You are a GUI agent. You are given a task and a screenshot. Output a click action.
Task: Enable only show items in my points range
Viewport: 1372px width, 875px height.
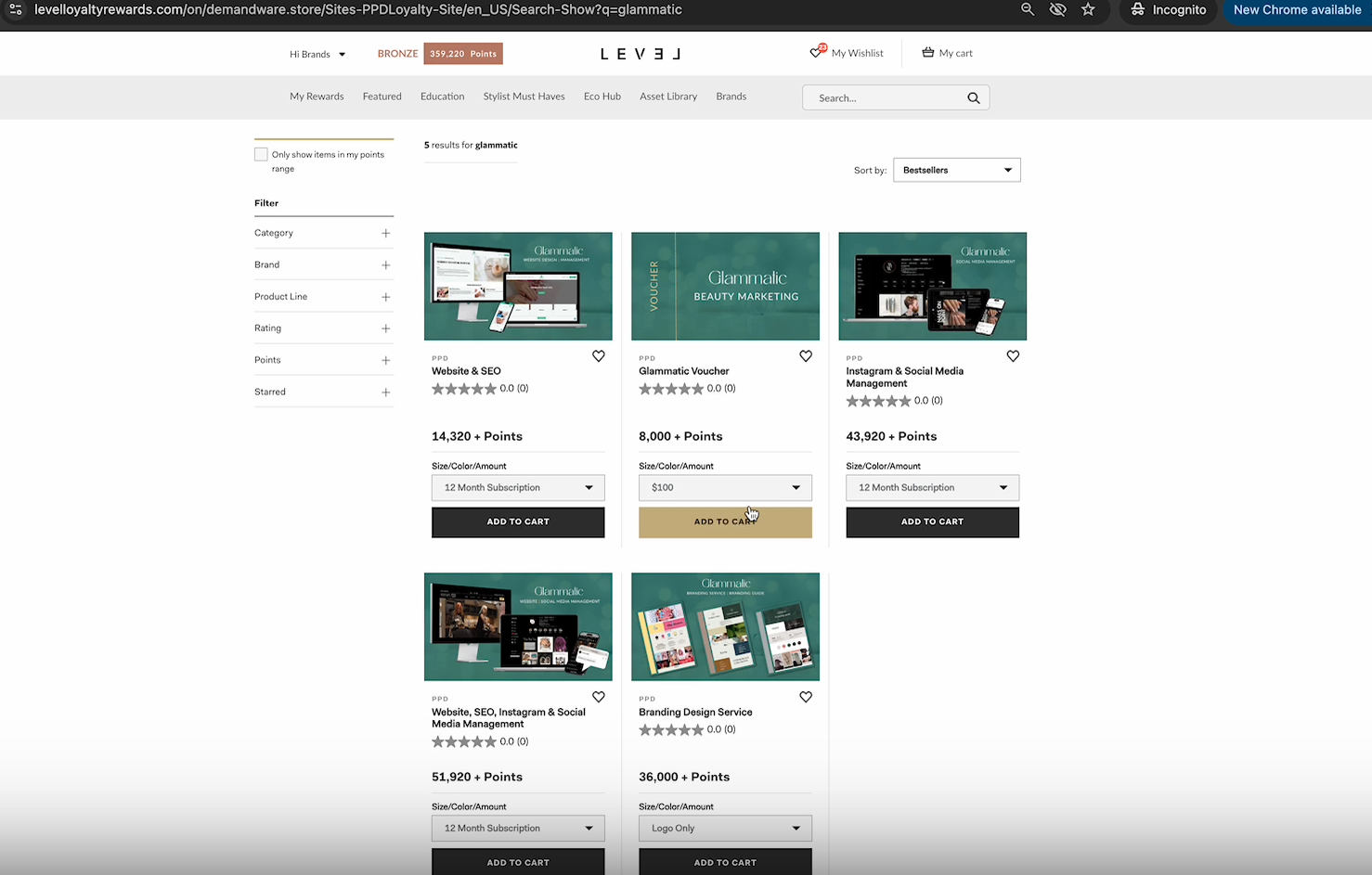coord(261,155)
